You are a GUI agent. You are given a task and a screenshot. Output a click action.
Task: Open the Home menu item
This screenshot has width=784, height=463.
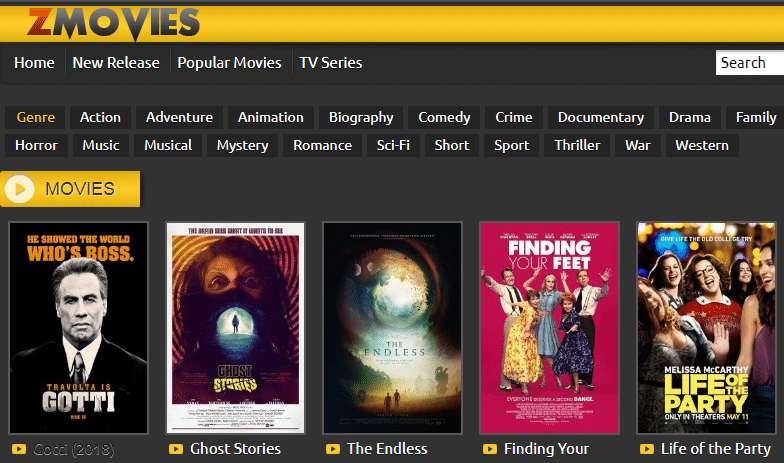pos(34,62)
